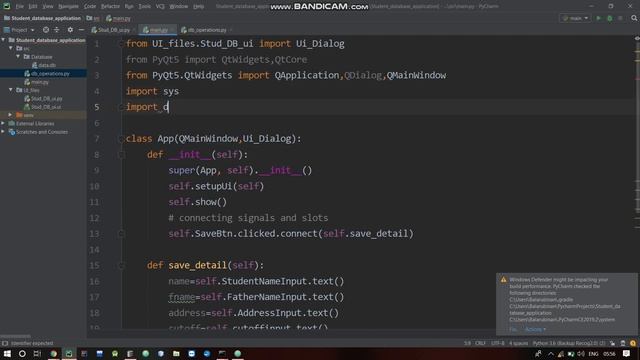
Task: Click the 4 spaces indent widget
Action: coord(518,343)
